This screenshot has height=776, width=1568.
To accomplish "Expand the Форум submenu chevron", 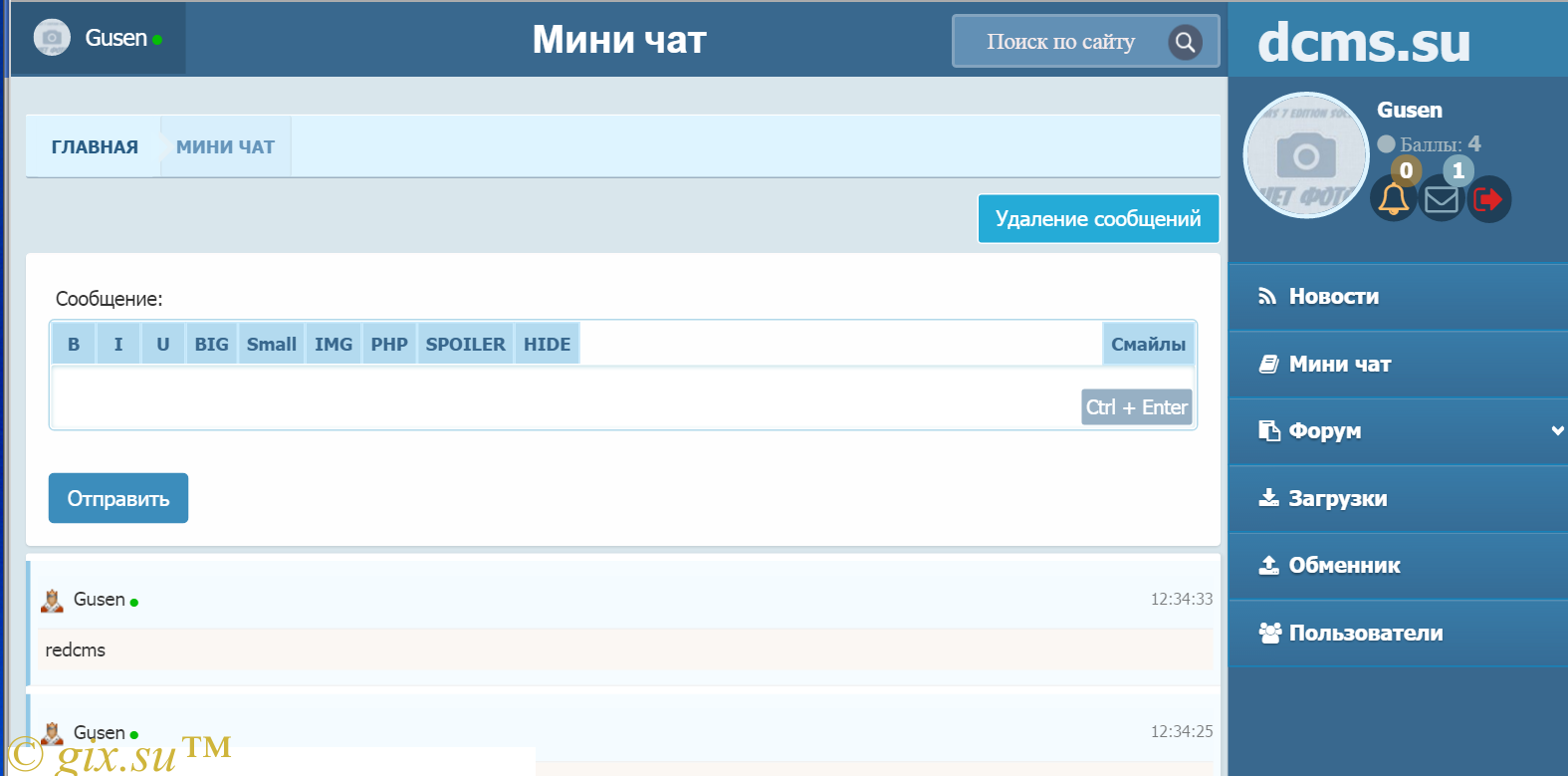I will click(1557, 430).
